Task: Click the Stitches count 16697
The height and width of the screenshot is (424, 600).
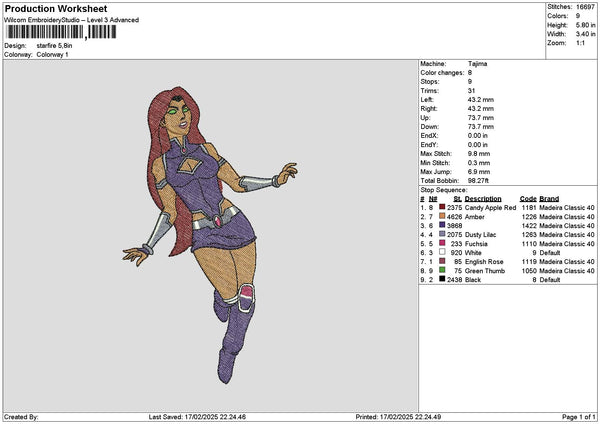Action: tap(586, 8)
